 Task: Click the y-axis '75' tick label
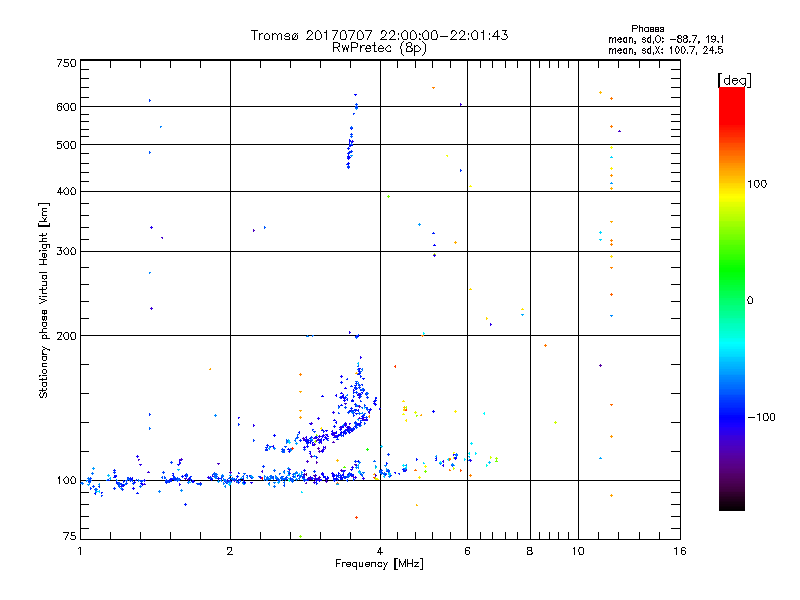70,536
